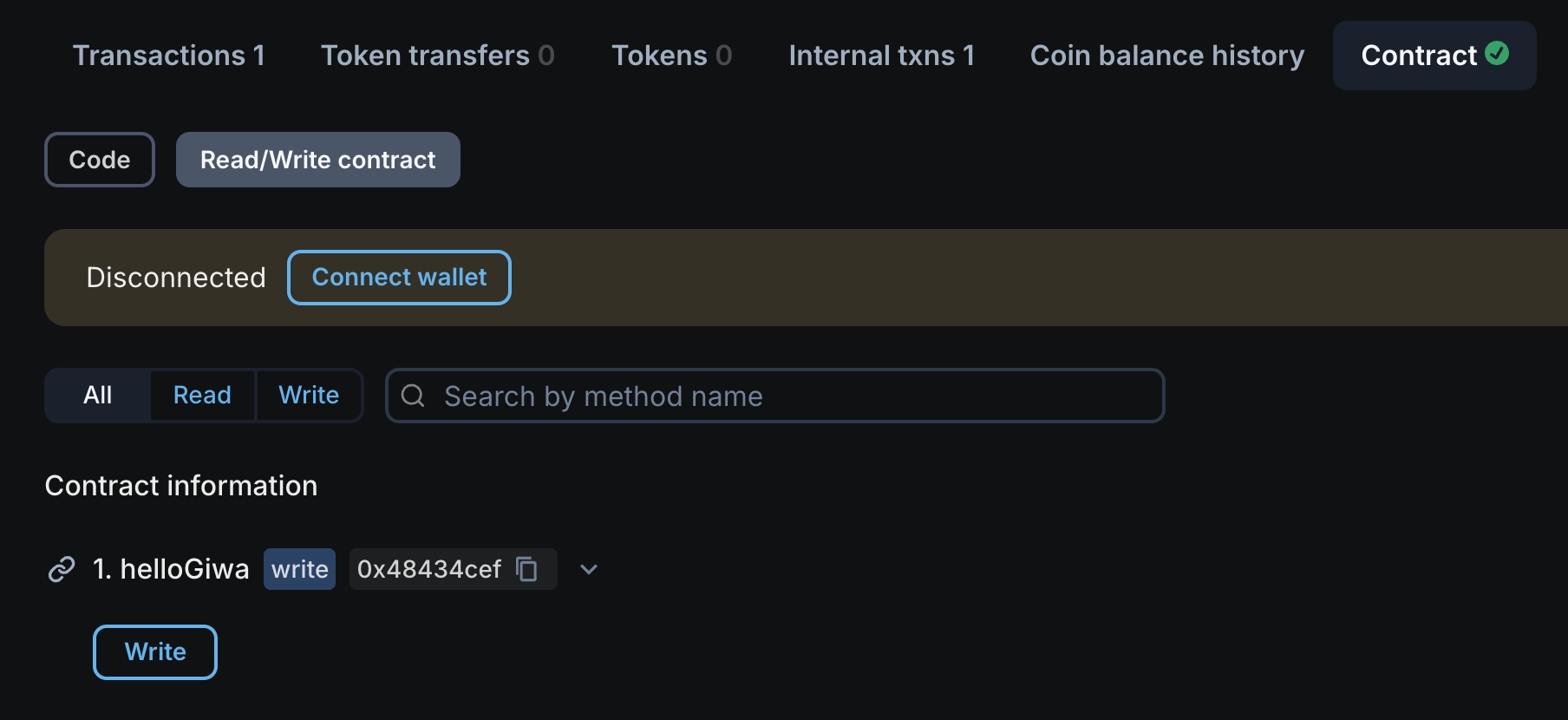Filter methods to All
The width and height of the screenshot is (1568, 720).
[98, 396]
